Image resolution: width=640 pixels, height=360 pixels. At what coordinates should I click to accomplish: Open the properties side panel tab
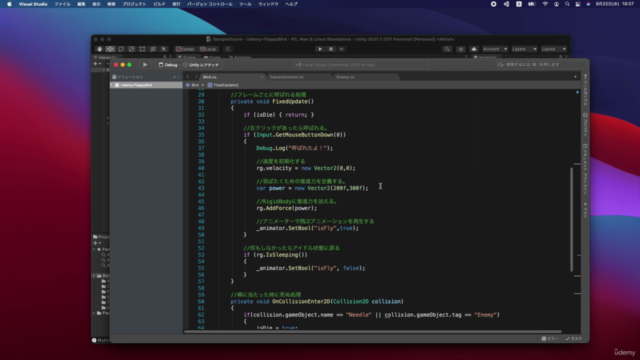point(585,125)
